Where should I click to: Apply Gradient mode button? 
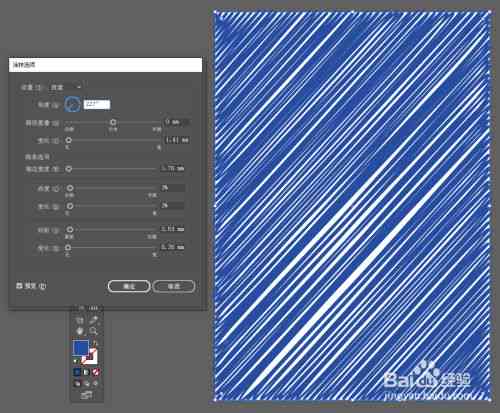86,372
